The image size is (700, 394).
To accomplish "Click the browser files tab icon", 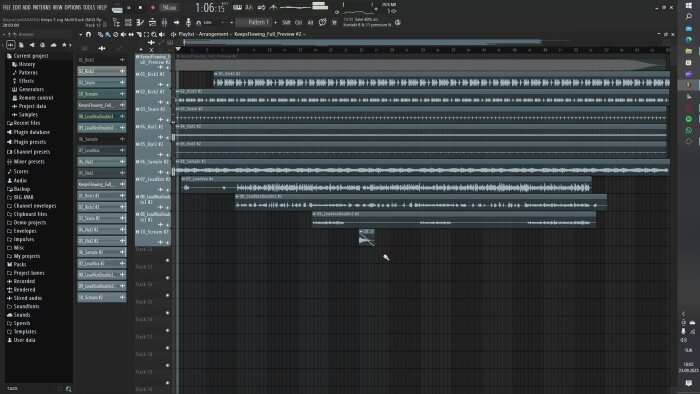I will point(21,45).
